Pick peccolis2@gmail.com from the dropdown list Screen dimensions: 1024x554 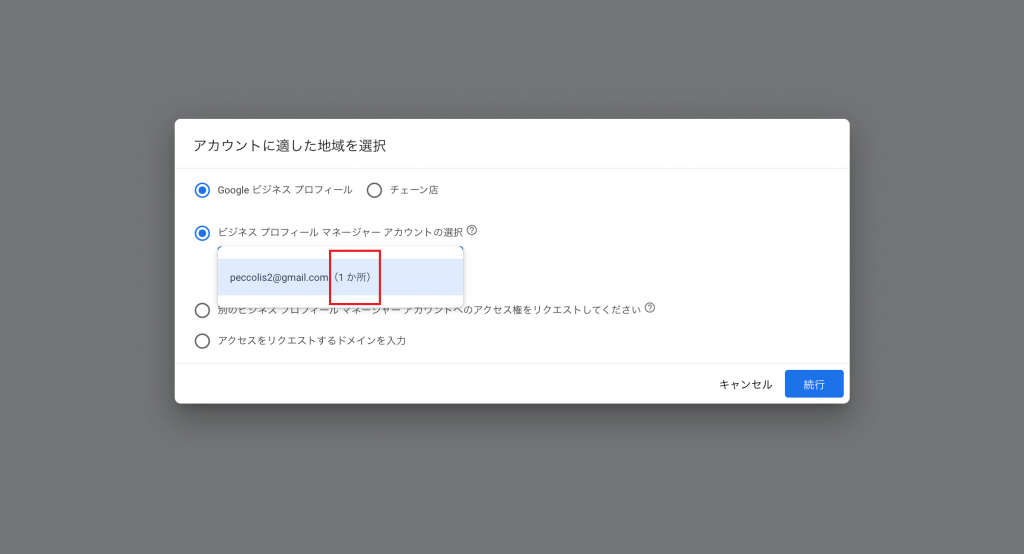point(279,277)
